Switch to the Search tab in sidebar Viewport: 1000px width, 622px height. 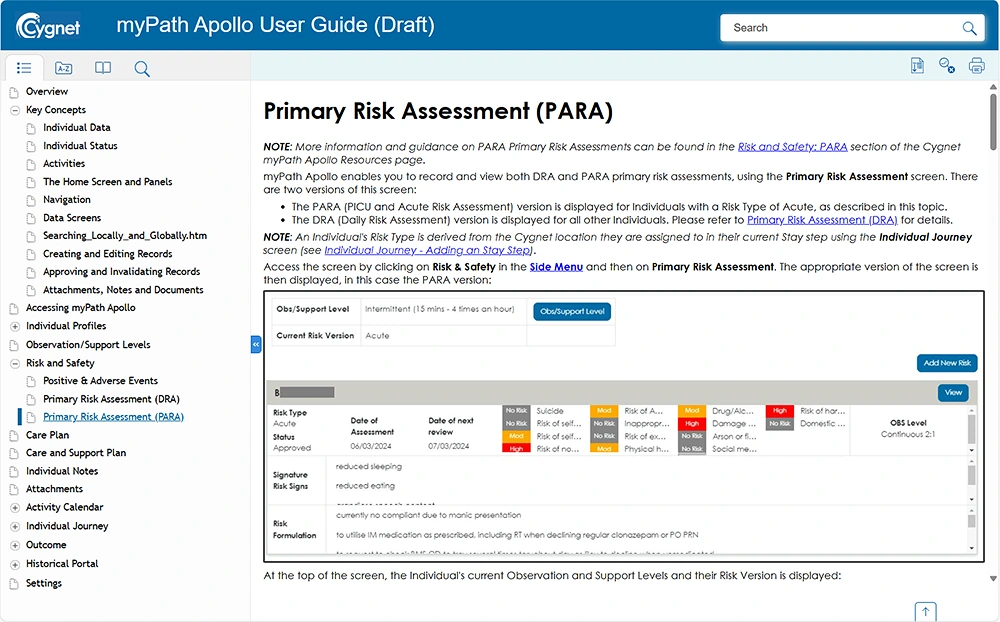pos(142,68)
